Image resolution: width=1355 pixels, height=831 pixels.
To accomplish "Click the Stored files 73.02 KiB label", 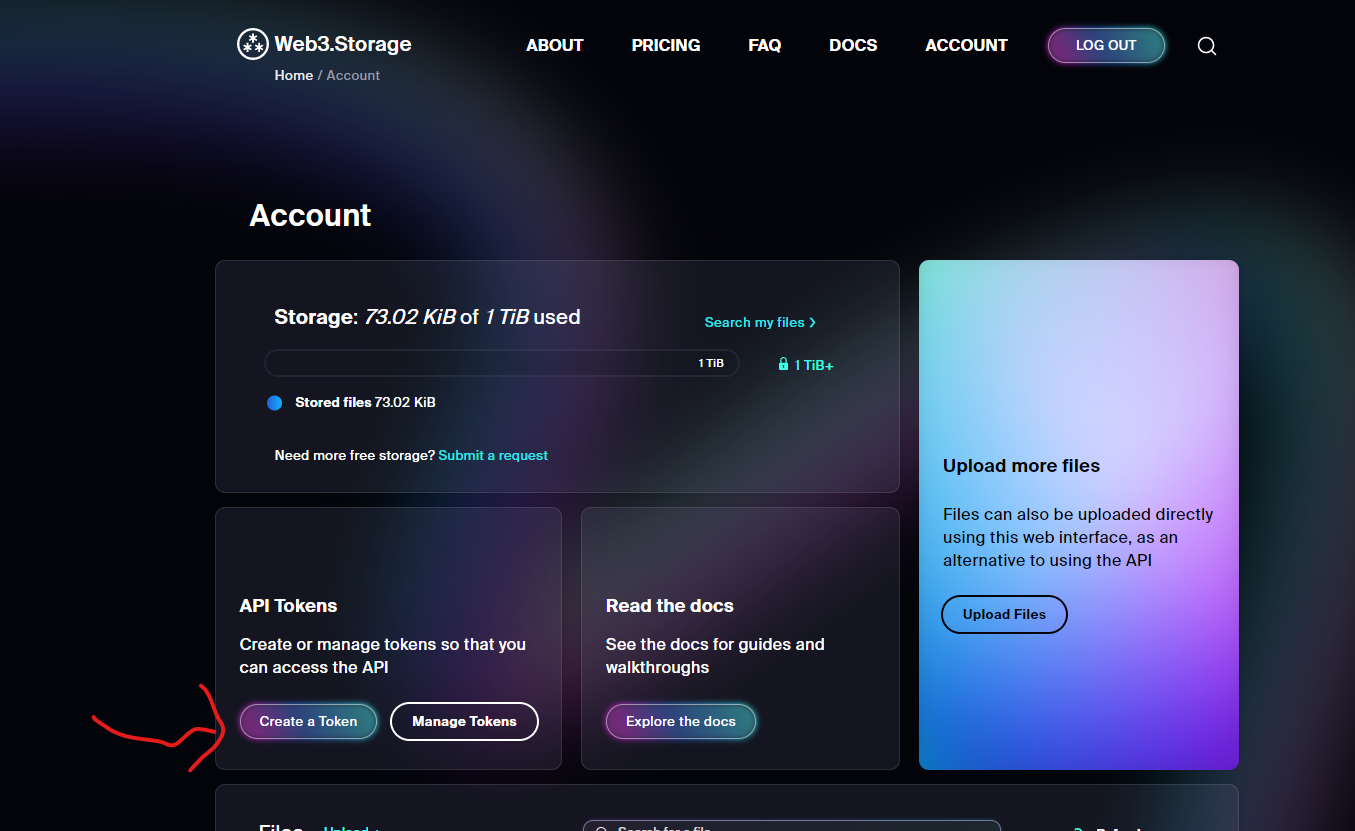I will click(365, 402).
